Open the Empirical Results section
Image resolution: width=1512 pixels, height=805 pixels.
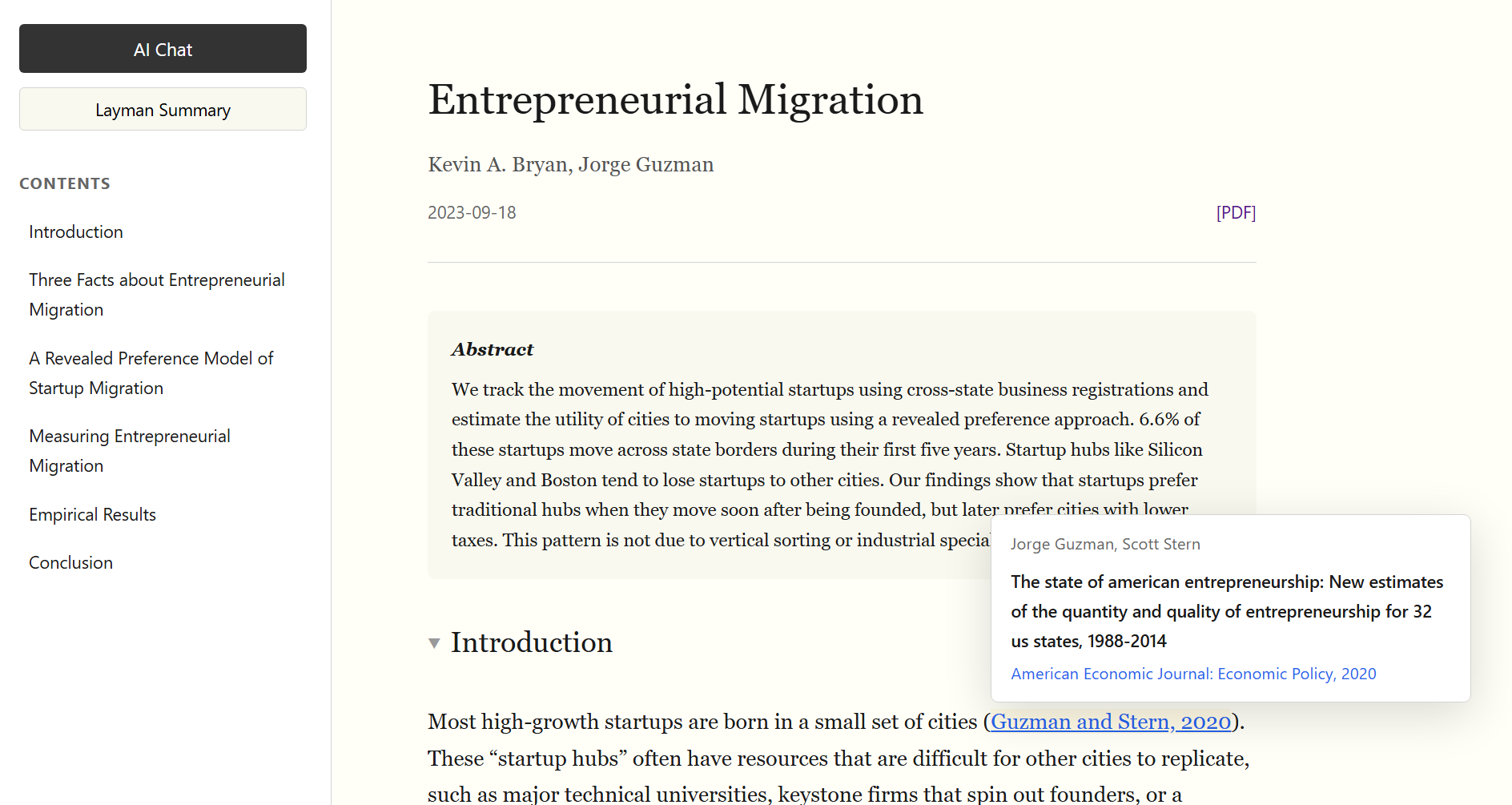(92, 515)
